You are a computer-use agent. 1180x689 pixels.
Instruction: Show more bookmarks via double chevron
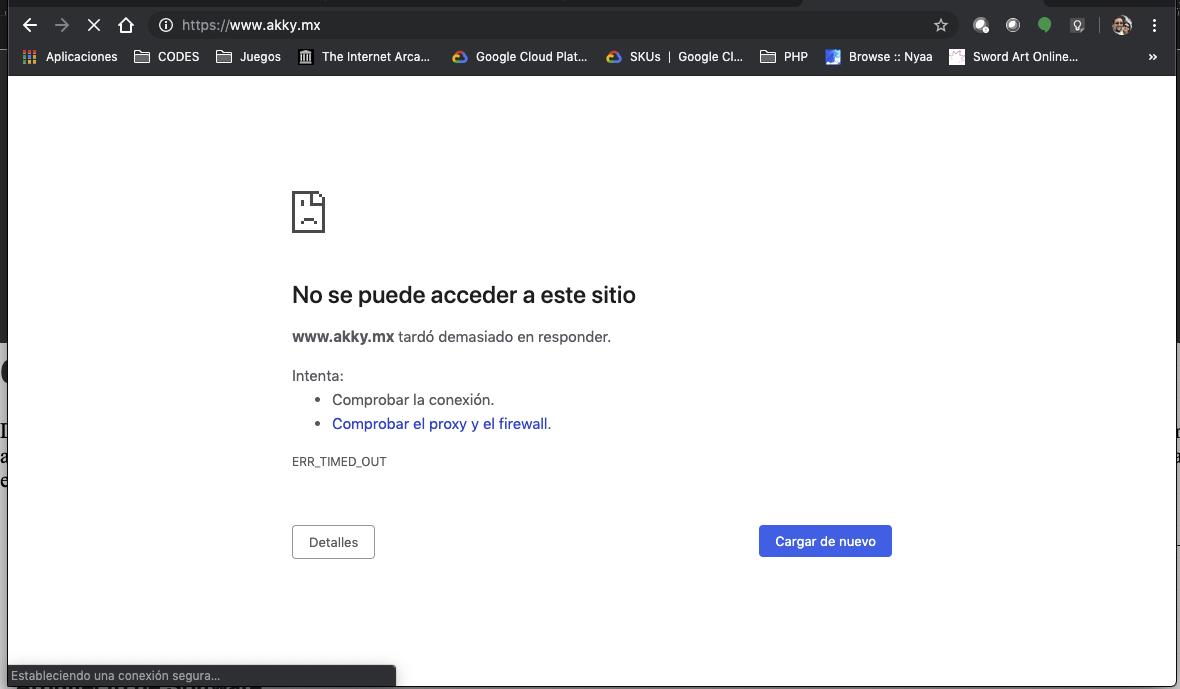coord(1152,56)
